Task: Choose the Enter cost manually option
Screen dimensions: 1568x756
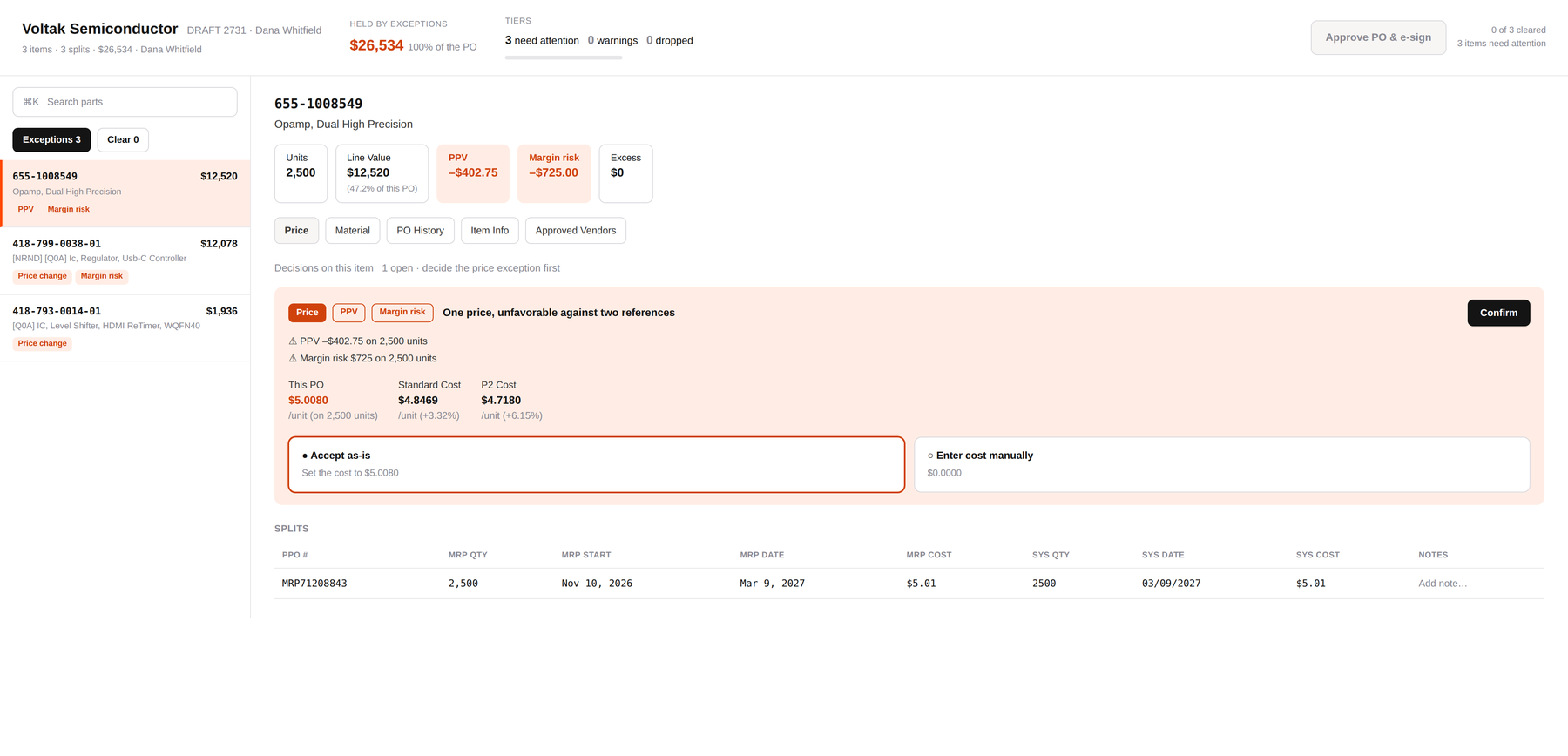Action: tap(1221, 464)
